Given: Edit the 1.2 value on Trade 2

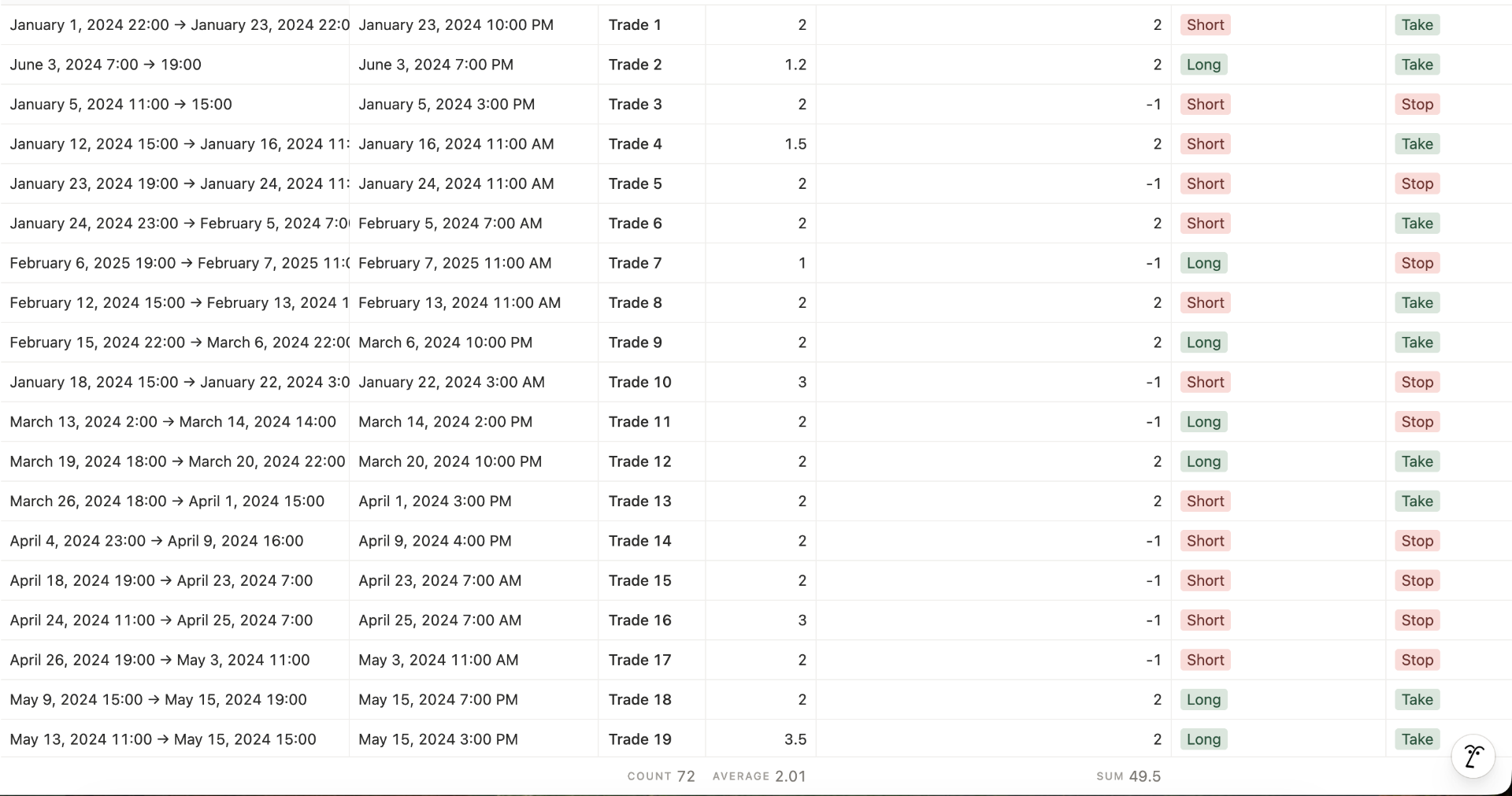Looking at the screenshot, I should [x=795, y=65].
